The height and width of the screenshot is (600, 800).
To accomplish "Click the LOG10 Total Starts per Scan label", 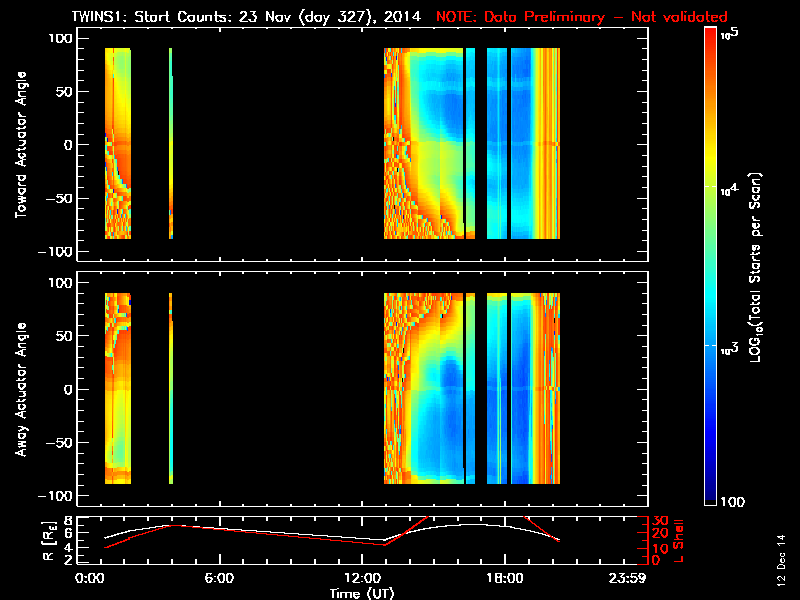I will [x=755, y=267].
